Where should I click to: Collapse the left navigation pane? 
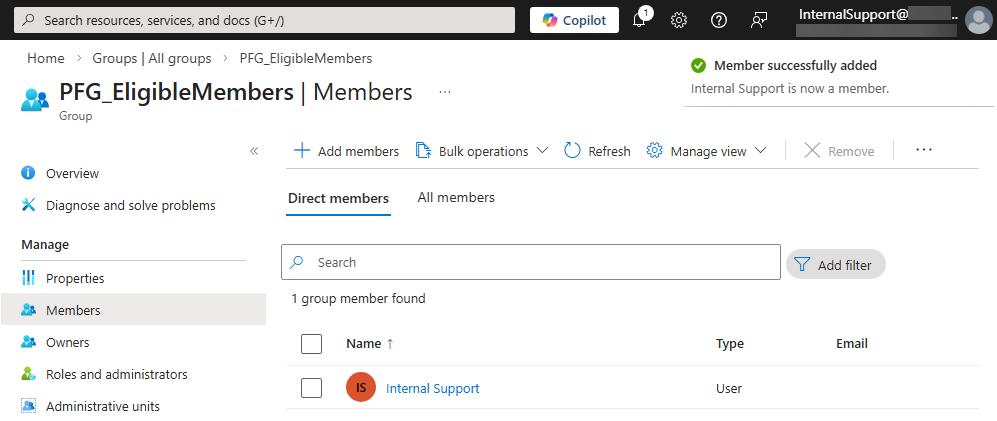tap(254, 151)
